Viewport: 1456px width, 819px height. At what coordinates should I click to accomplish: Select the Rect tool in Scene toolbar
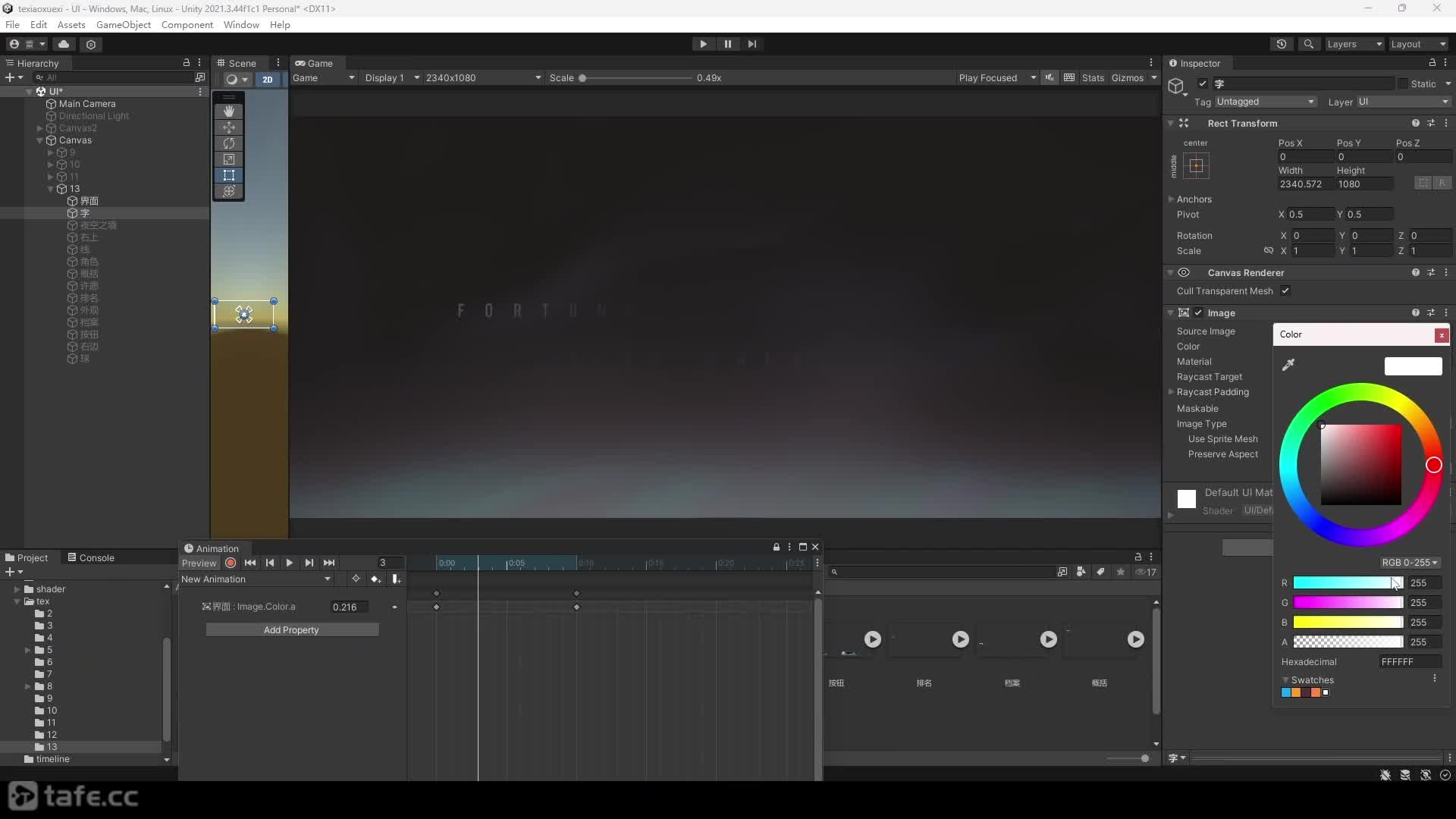tap(228, 175)
